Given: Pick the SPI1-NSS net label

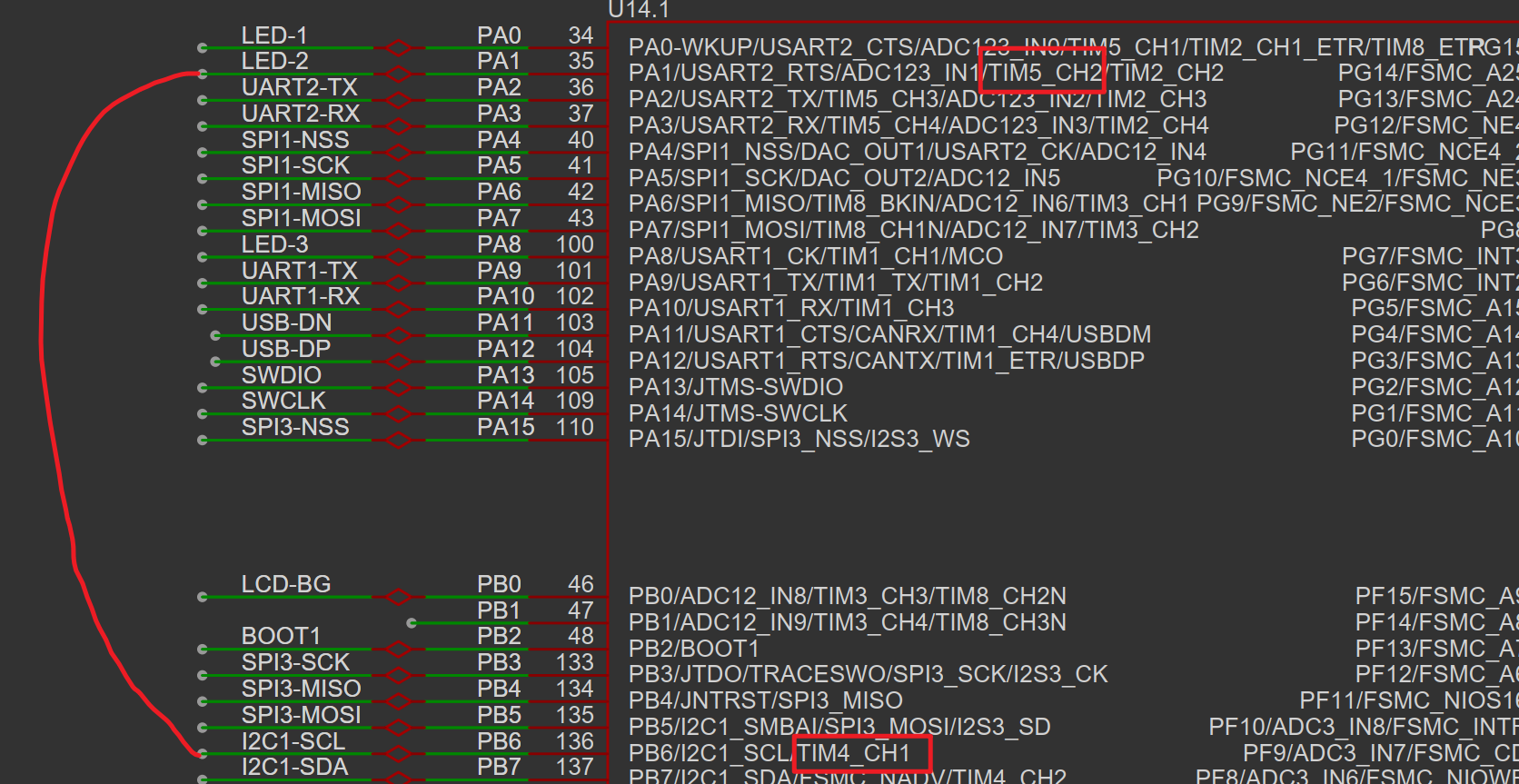Looking at the screenshot, I should pos(295,140).
